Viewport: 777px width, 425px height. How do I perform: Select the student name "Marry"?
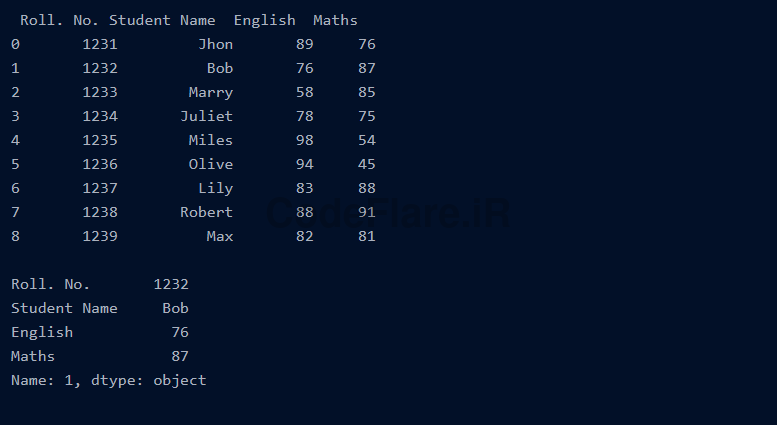(x=210, y=92)
